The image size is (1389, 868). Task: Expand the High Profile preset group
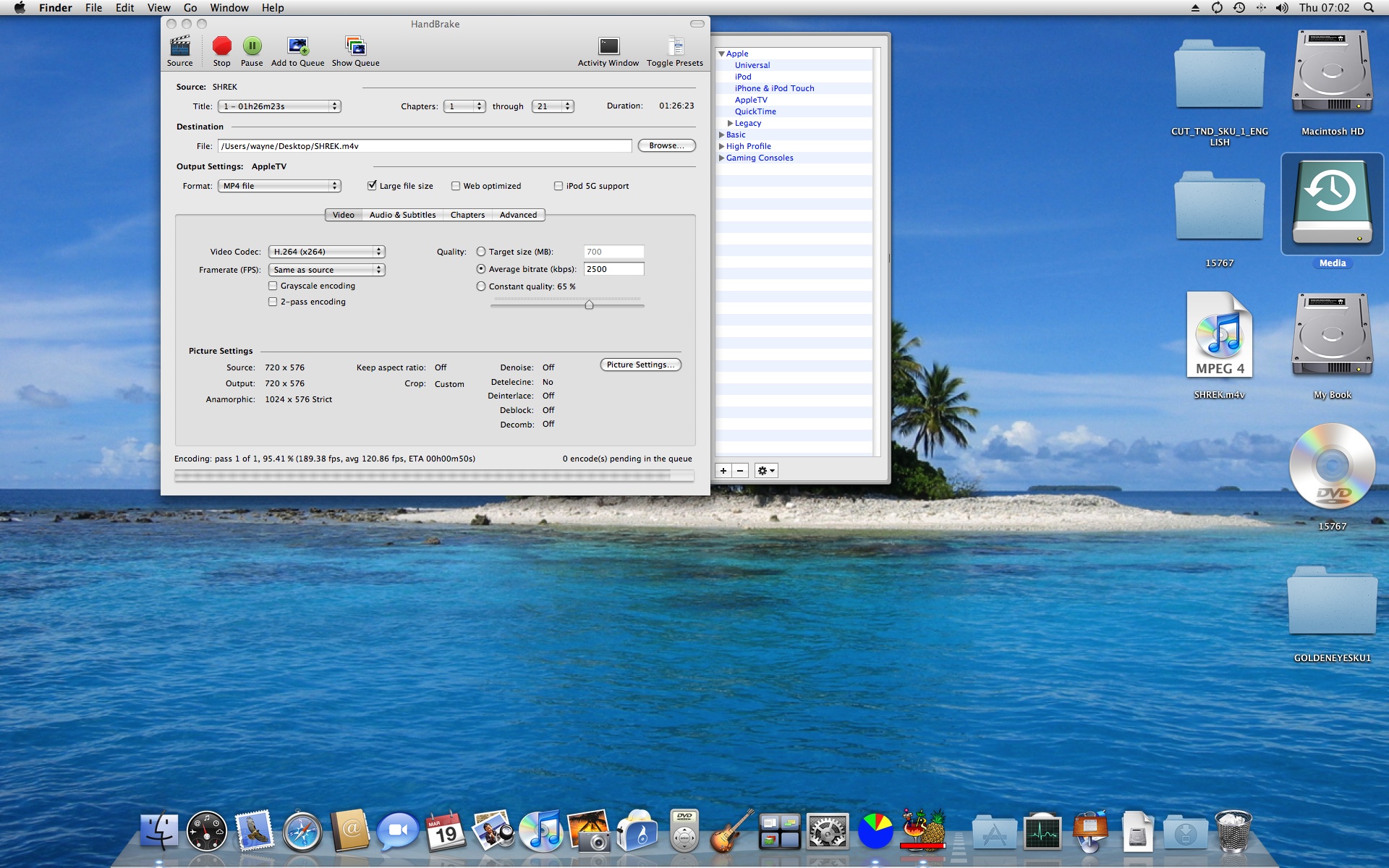pyautogui.click(x=721, y=146)
